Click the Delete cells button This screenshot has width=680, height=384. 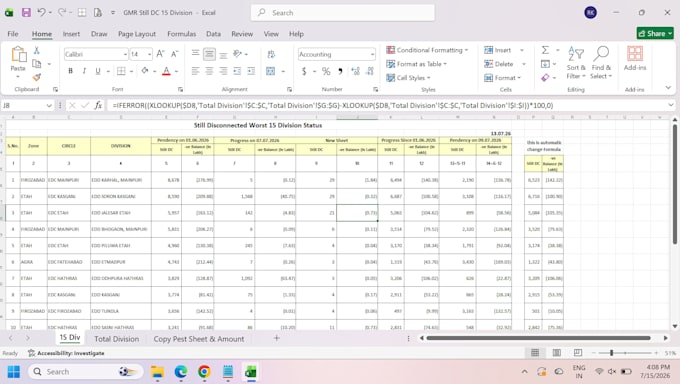point(499,64)
